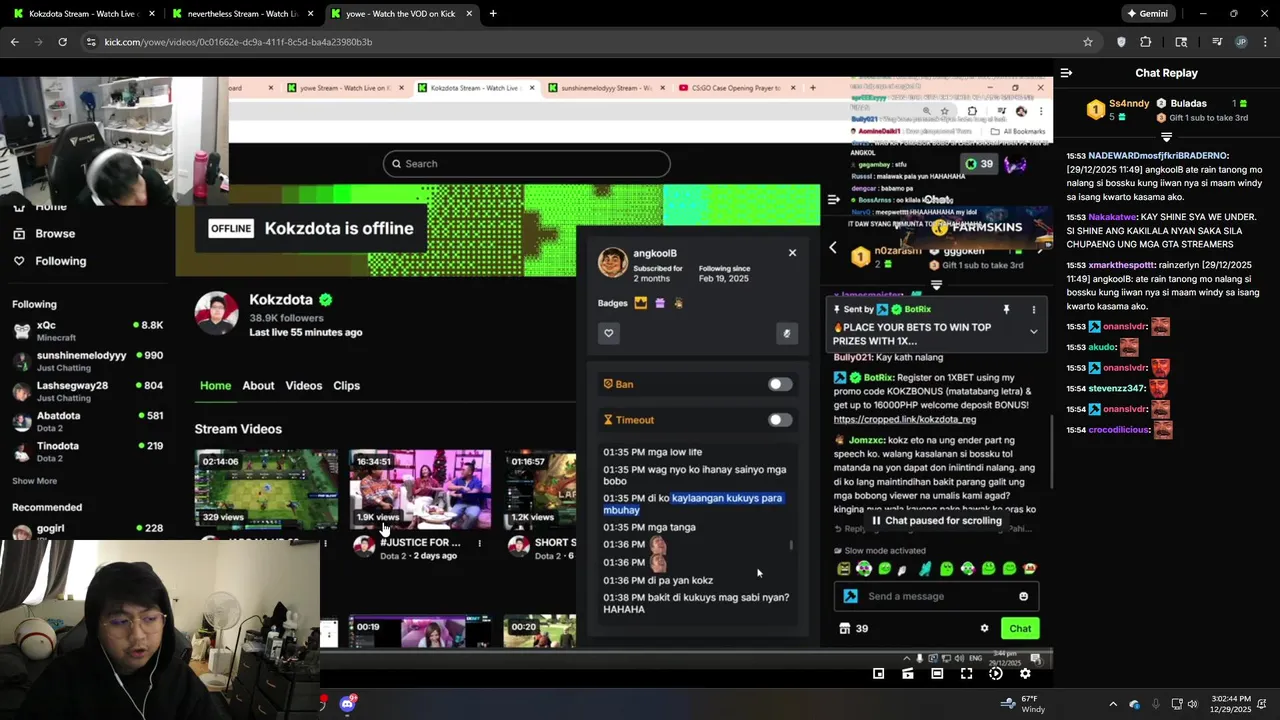Image resolution: width=1280 pixels, height=720 pixels.
Task: Open the 16:34:51 stream video thumbnail
Action: point(420,489)
